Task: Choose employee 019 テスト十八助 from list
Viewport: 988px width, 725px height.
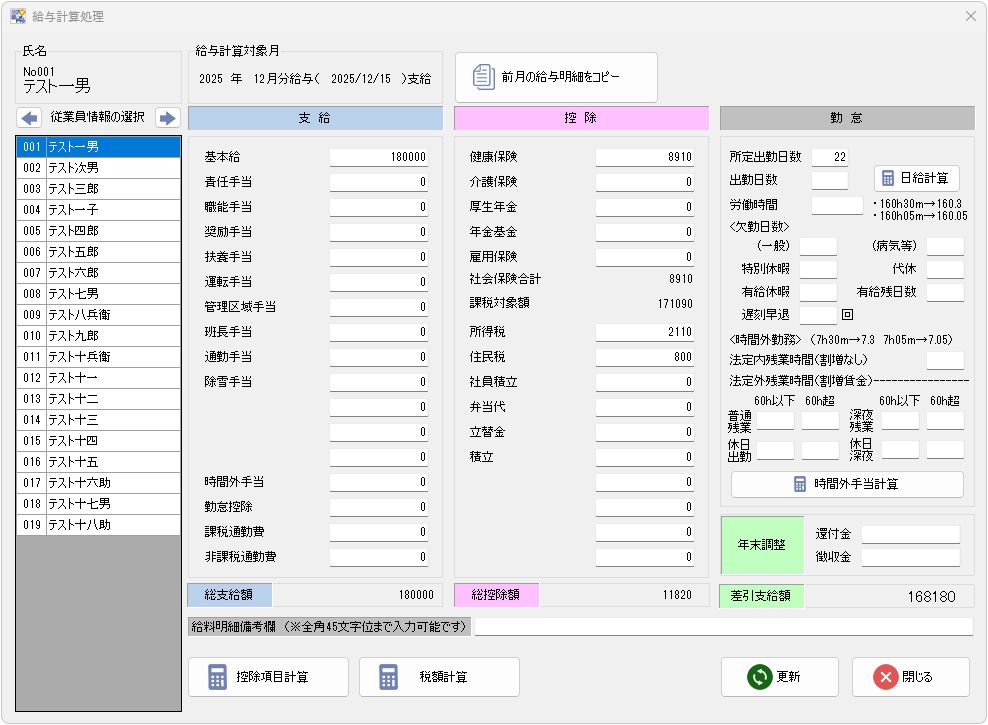Action: [x=98, y=525]
